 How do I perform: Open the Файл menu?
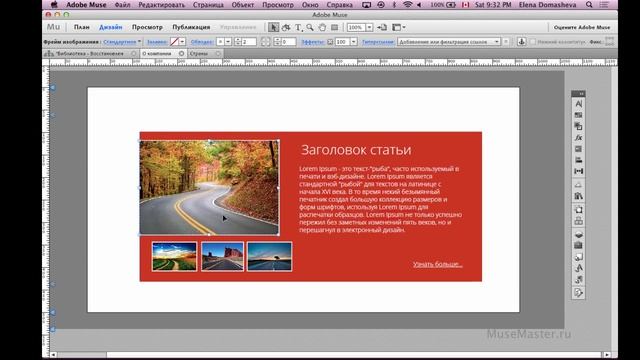pos(122,5)
